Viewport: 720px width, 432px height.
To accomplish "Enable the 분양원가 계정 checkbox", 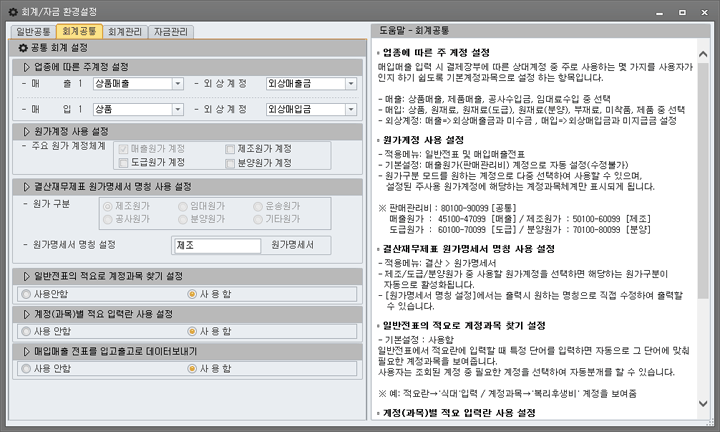I will pyautogui.click(x=230, y=163).
